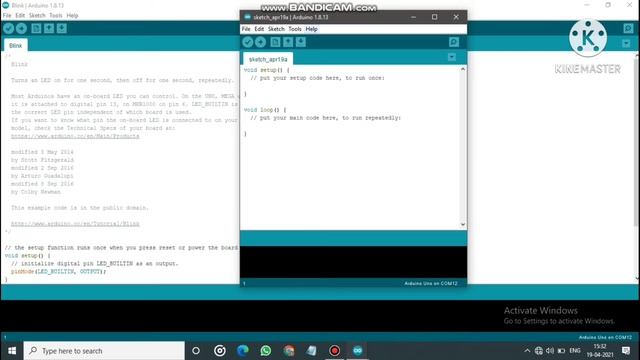Maximize the sketch_apr19a window

coord(434,17)
